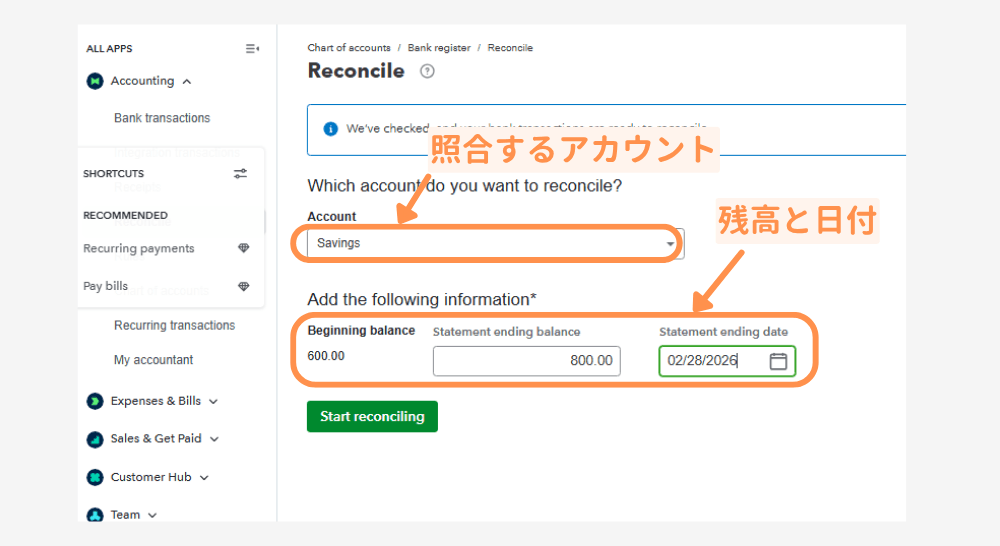1000x546 pixels.
Task: Expand the Expenses & Bills section
Action: tap(213, 402)
